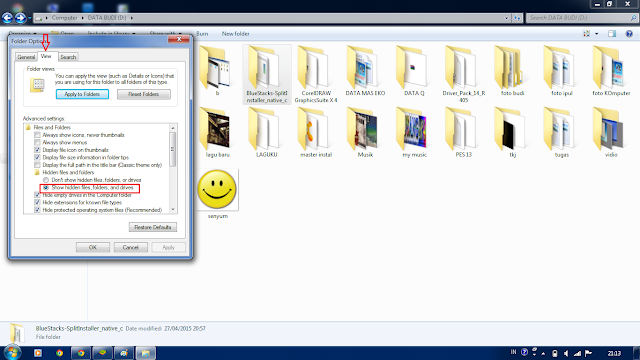Select the vidio folder

pyautogui.click(x=611, y=133)
